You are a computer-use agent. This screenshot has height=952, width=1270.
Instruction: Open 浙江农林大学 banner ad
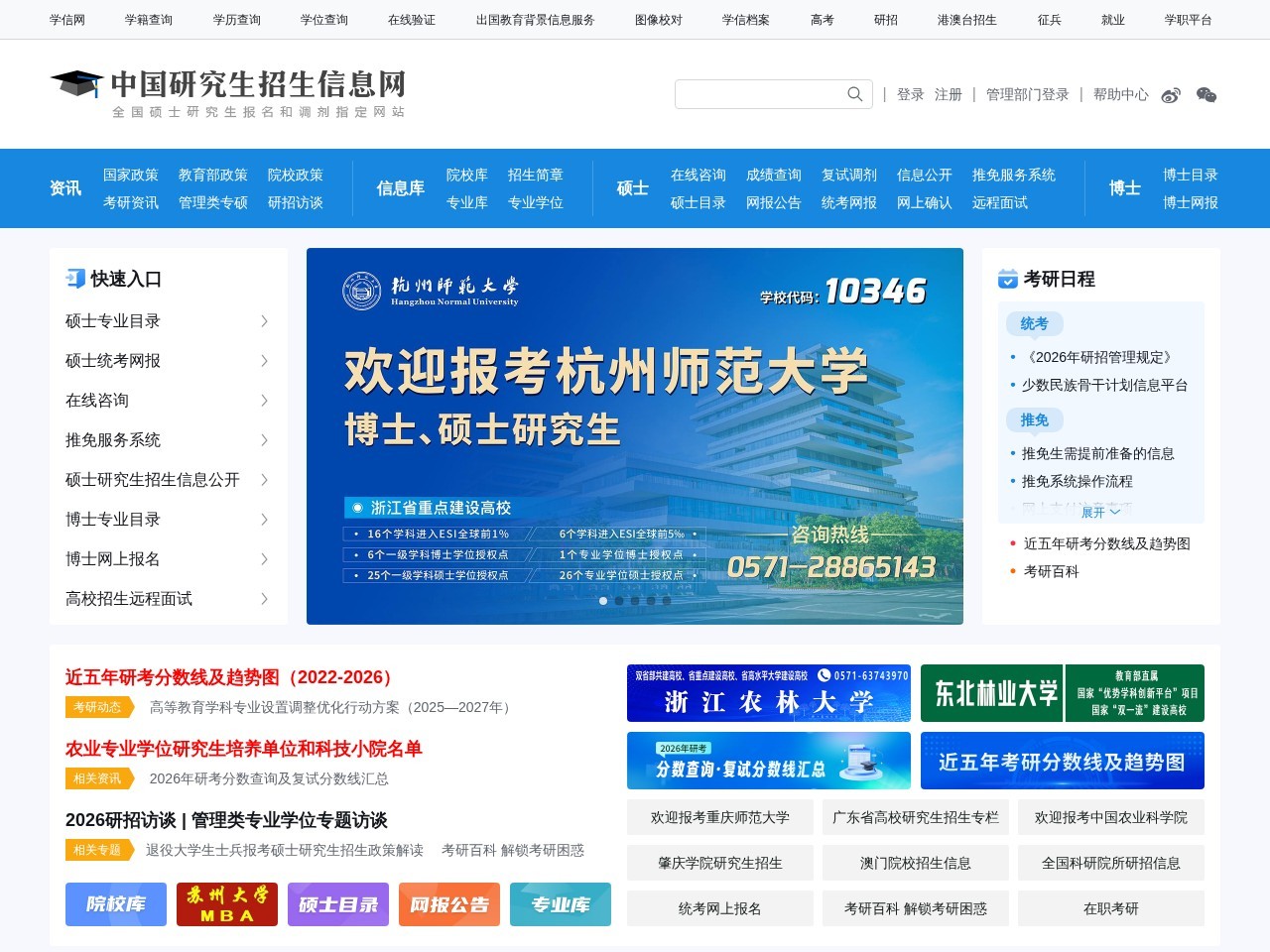tap(769, 693)
